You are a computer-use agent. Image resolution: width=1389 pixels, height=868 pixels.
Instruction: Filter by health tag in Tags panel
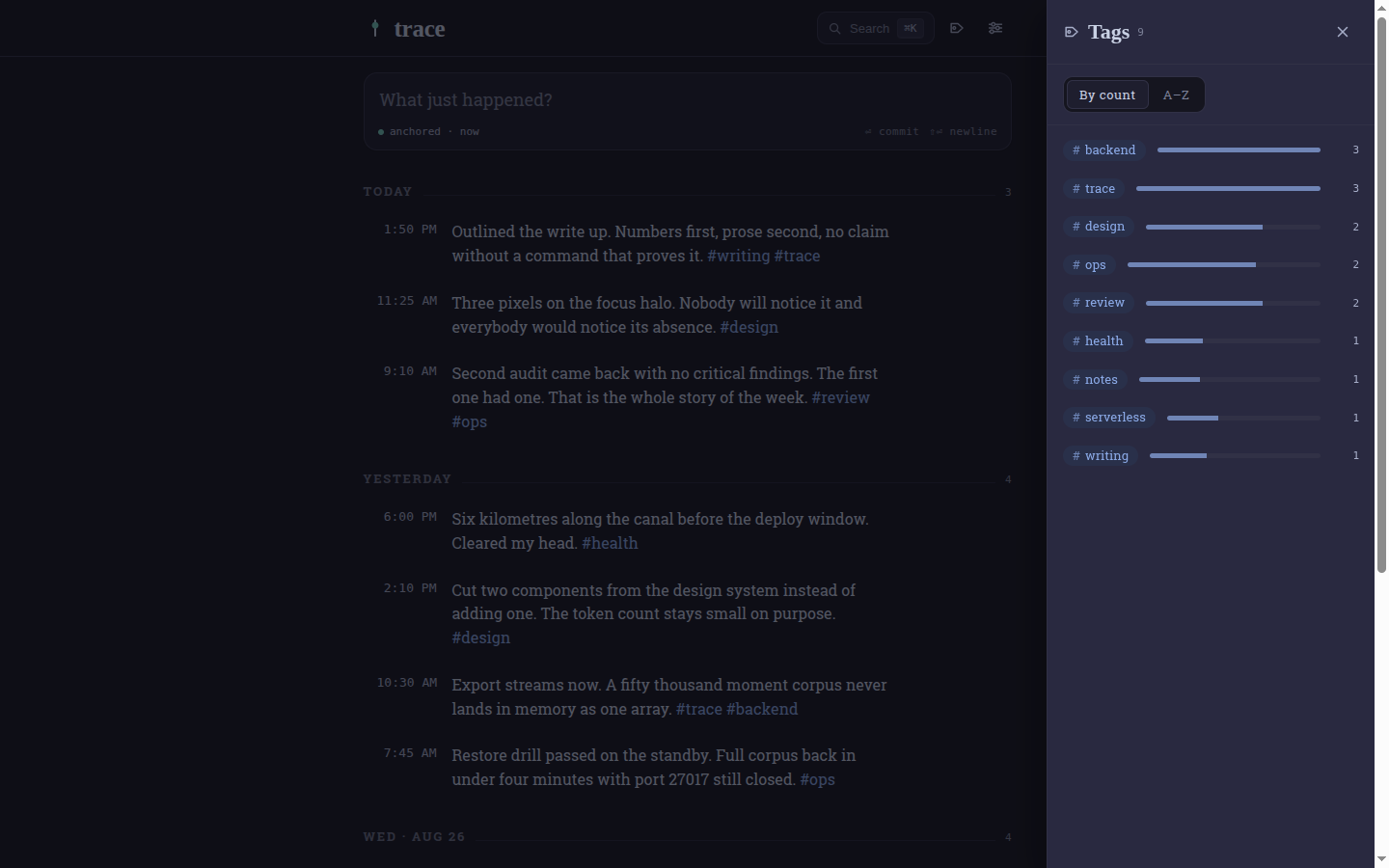[1098, 341]
